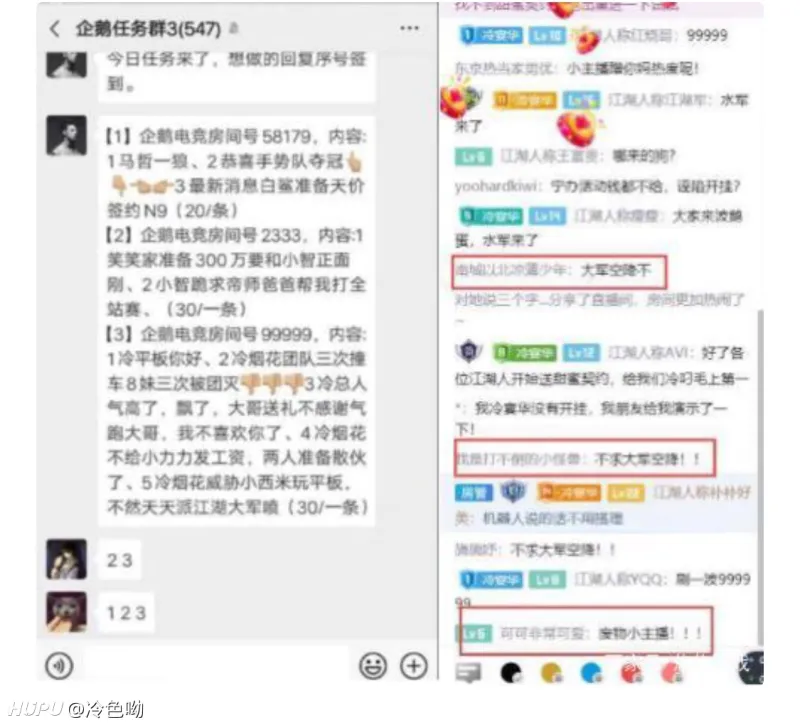Click the 房管 badge in live chat
This screenshot has height=725, width=800.
474,492
